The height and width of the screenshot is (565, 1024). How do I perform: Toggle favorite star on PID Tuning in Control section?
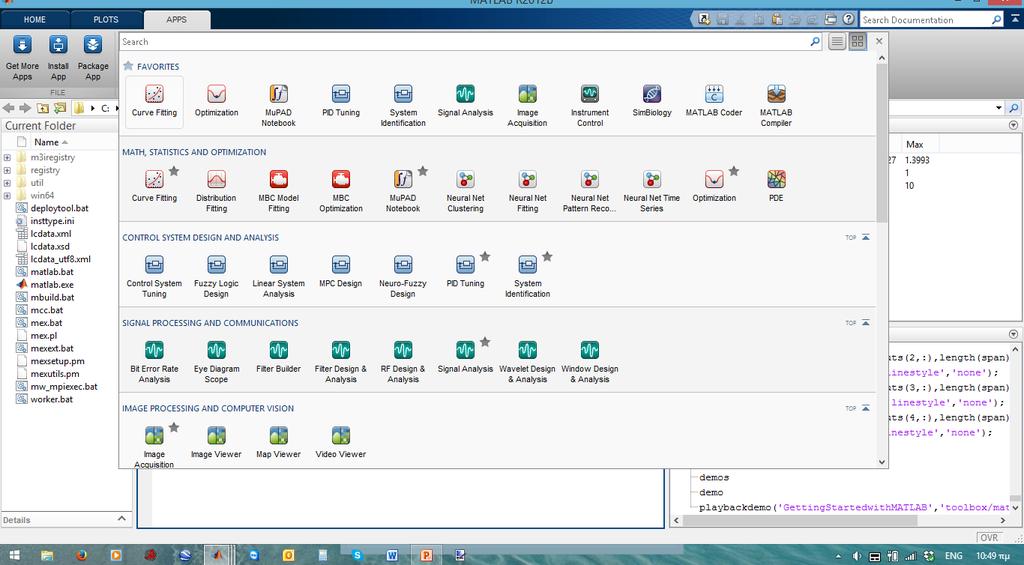pos(485,257)
